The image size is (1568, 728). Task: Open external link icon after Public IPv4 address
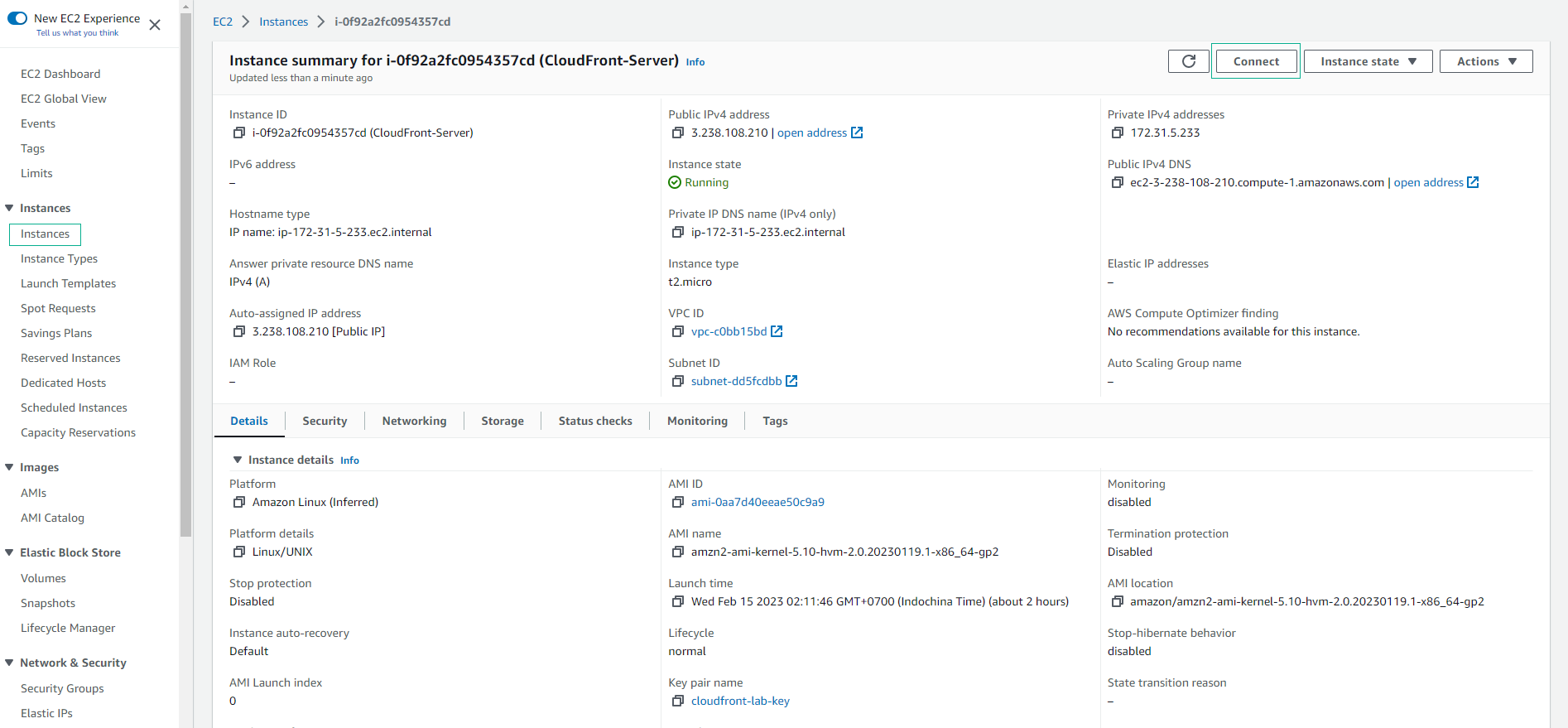(857, 133)
